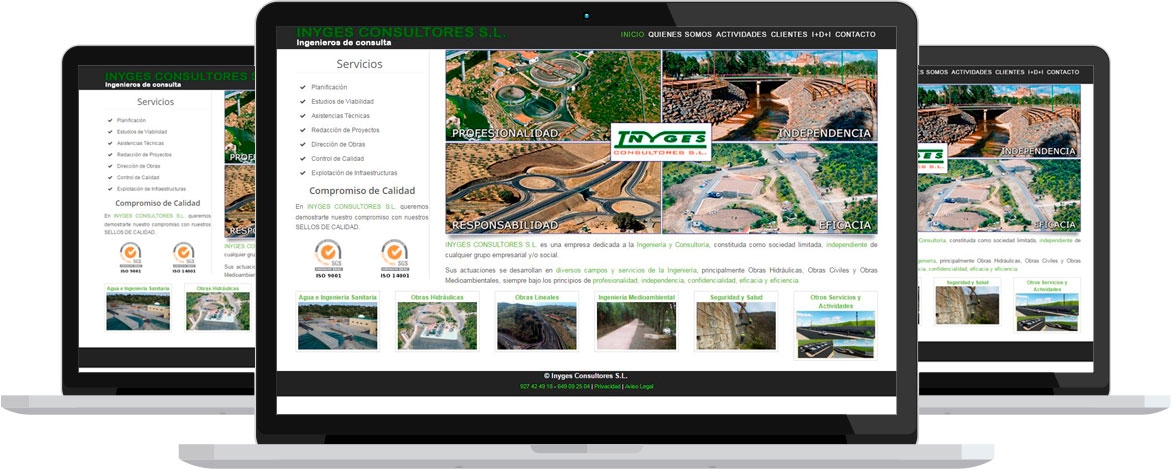This screenshot has width=1172, height=469.
Task: Click the center laptop's INDEPENDENCIA hero image
Action: coord(770,96)
